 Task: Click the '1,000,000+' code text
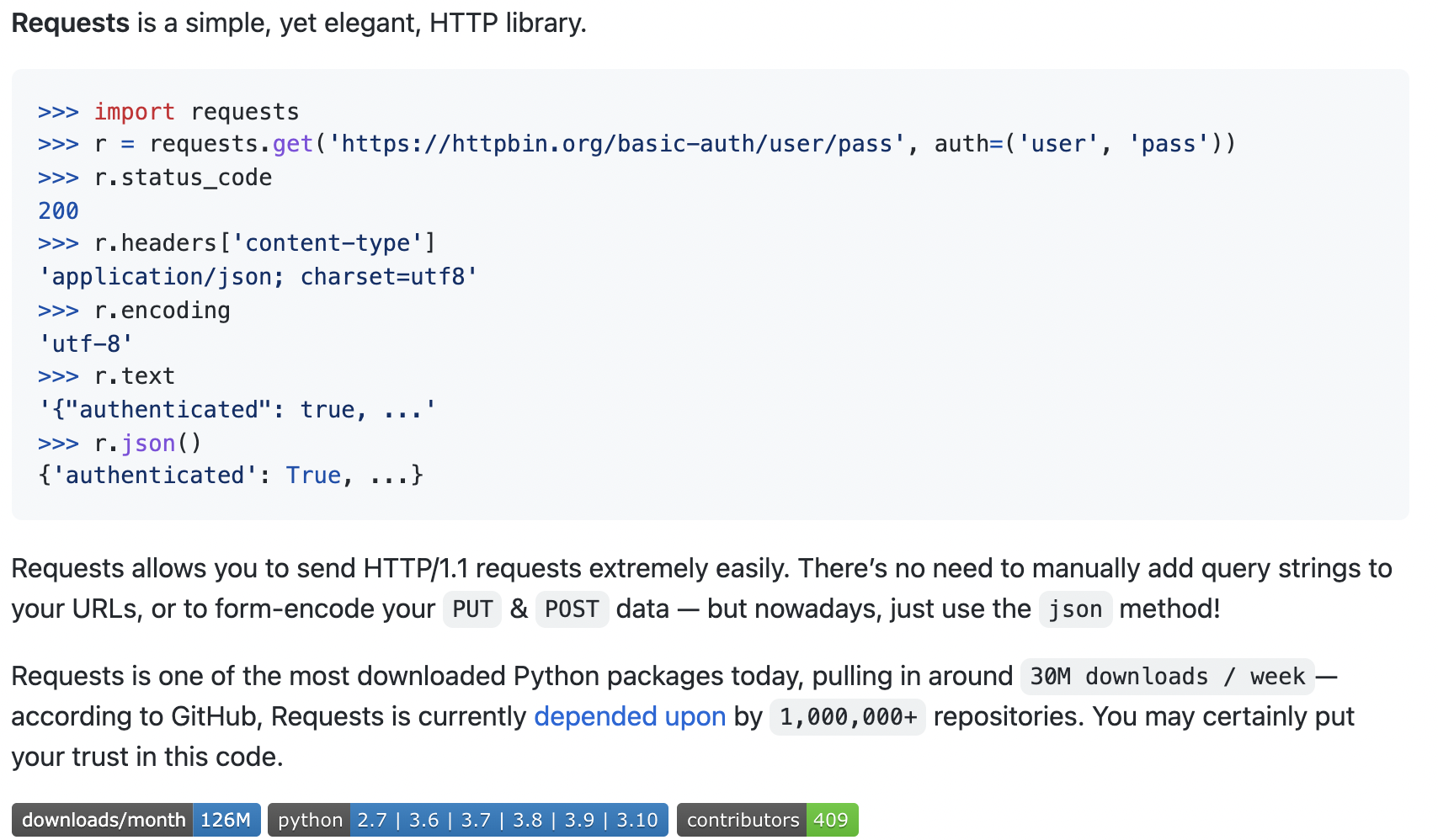[848, 717]
